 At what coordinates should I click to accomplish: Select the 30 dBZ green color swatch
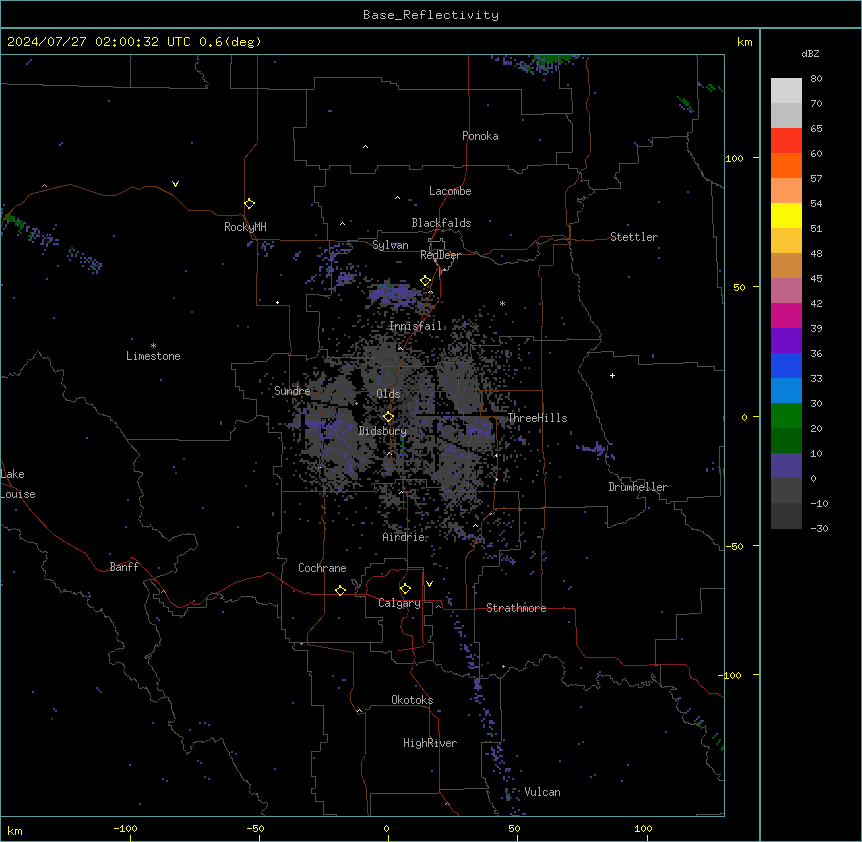click(786, 416)
